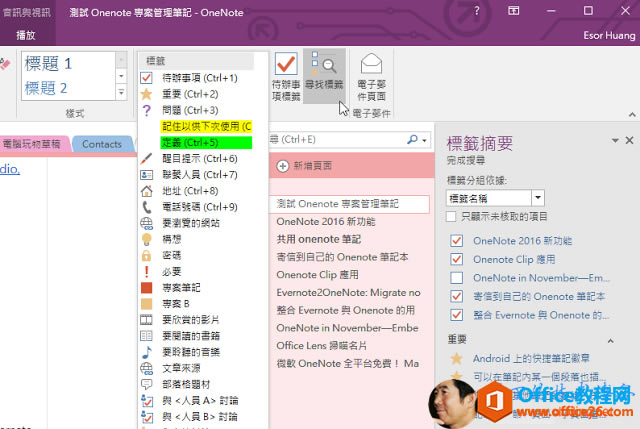This screenshot has height=429, width=640.
Task: Collapse the ribbon with chevron
Action: tap(632, 115)
